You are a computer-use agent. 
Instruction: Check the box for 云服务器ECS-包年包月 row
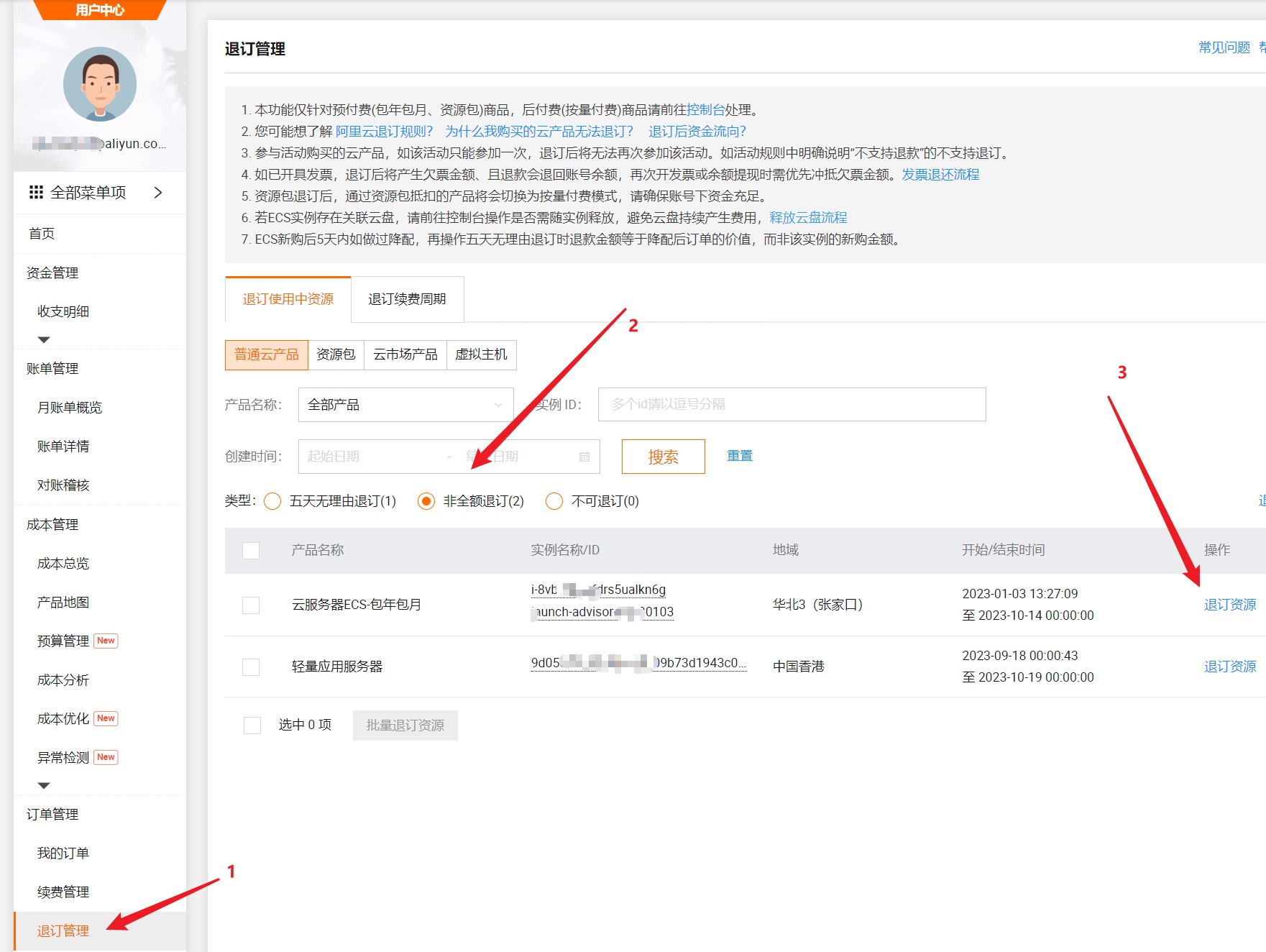click(251, 605)
